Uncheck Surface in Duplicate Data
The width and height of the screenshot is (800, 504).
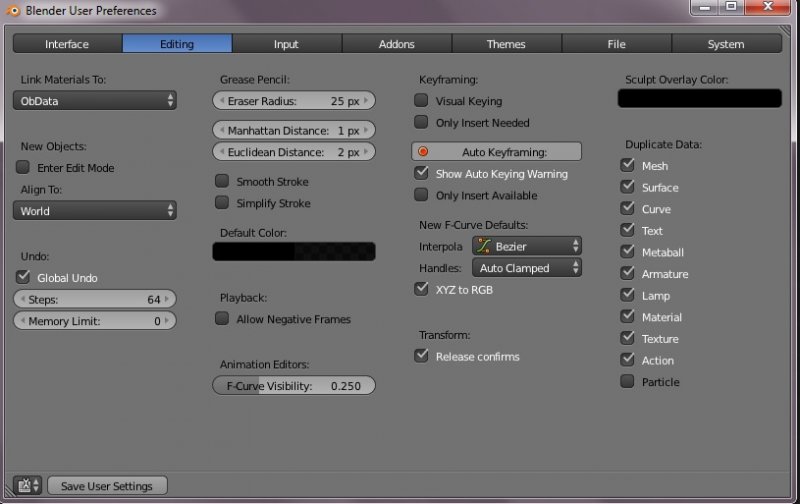[x=628, y=187]
